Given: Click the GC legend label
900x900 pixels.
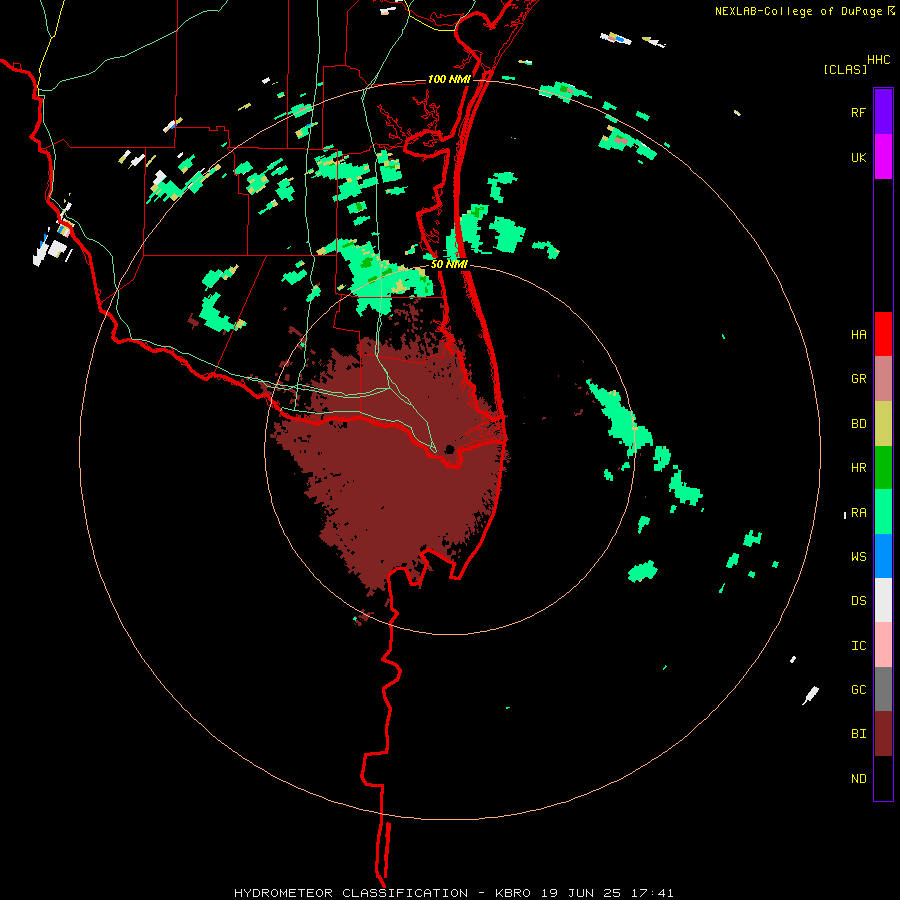Looking at the screenshot, I should [x=858, y=690].
